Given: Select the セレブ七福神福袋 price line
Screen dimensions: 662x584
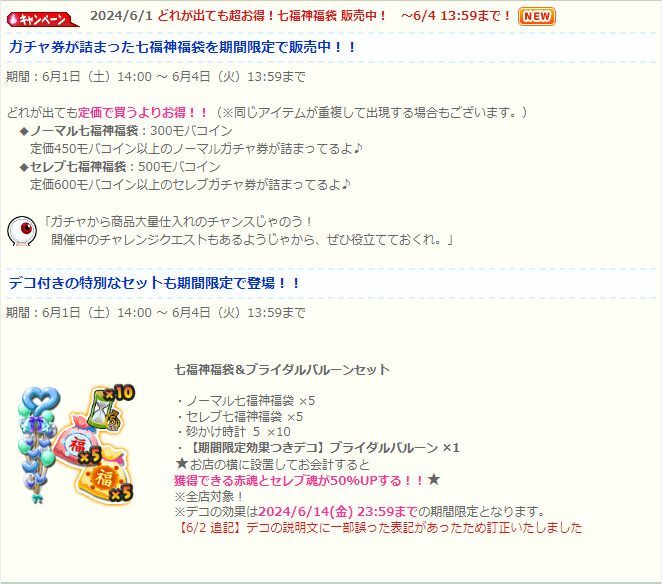Looking at the screenshot, I should pyautogui.click(x=120, y=166).
